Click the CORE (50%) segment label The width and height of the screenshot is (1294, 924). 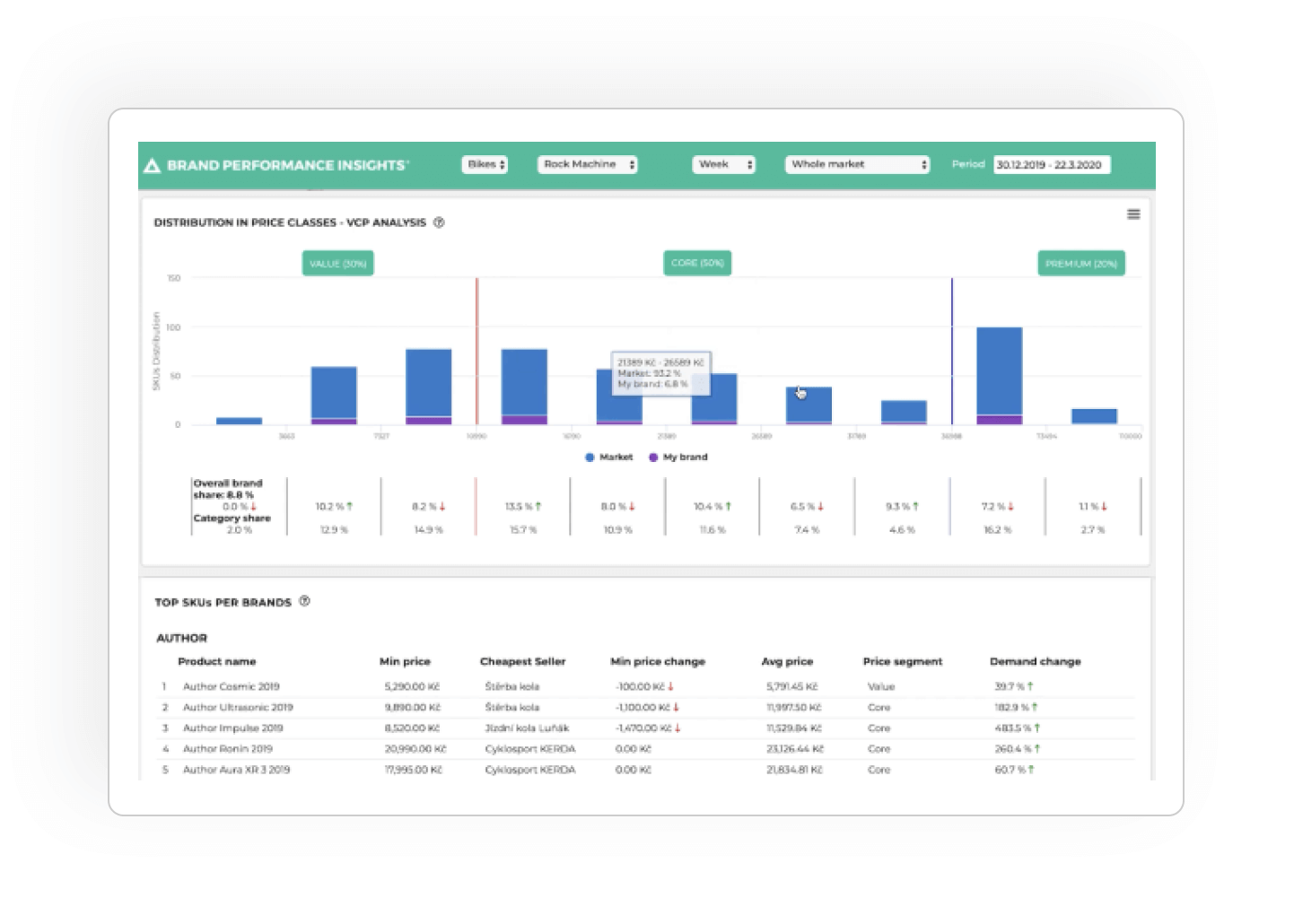pos(697,263)
